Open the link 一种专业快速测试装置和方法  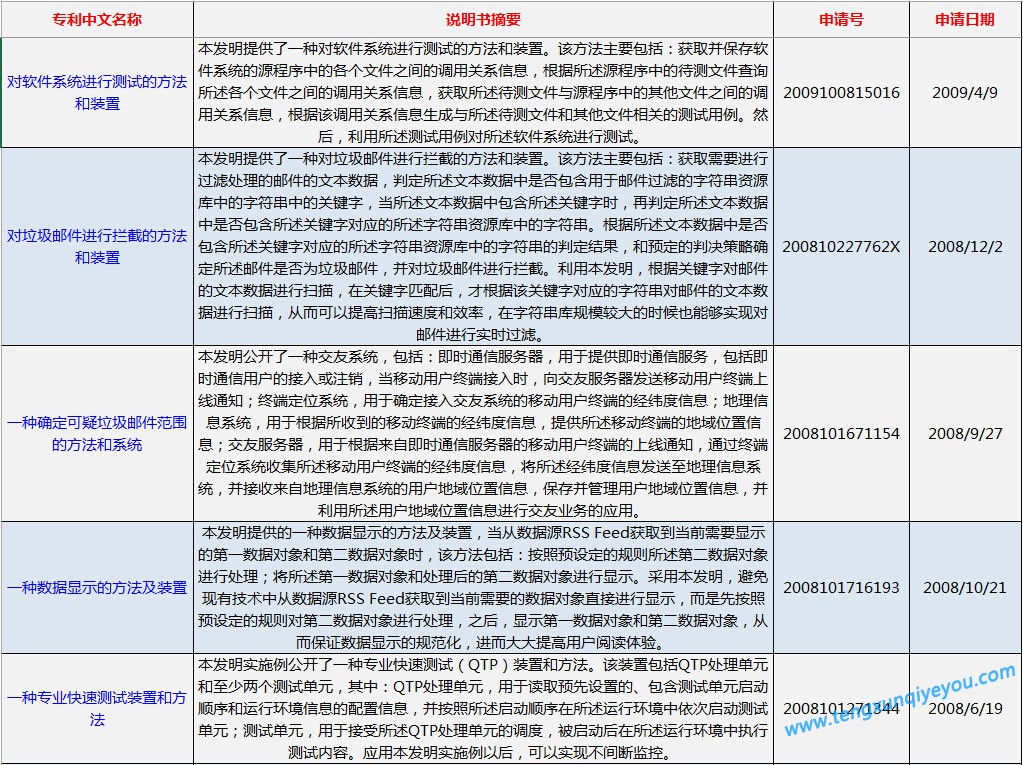pos(97,709)
